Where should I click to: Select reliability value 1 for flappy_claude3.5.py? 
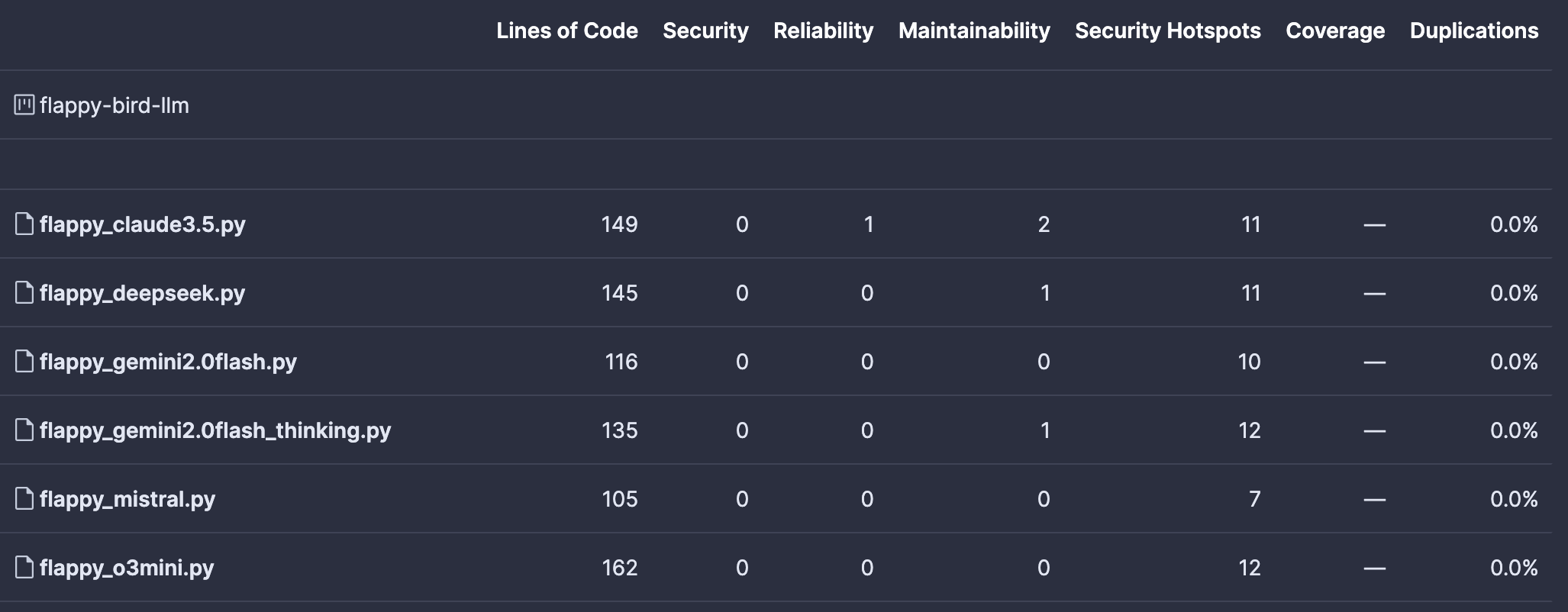[868, 224]
